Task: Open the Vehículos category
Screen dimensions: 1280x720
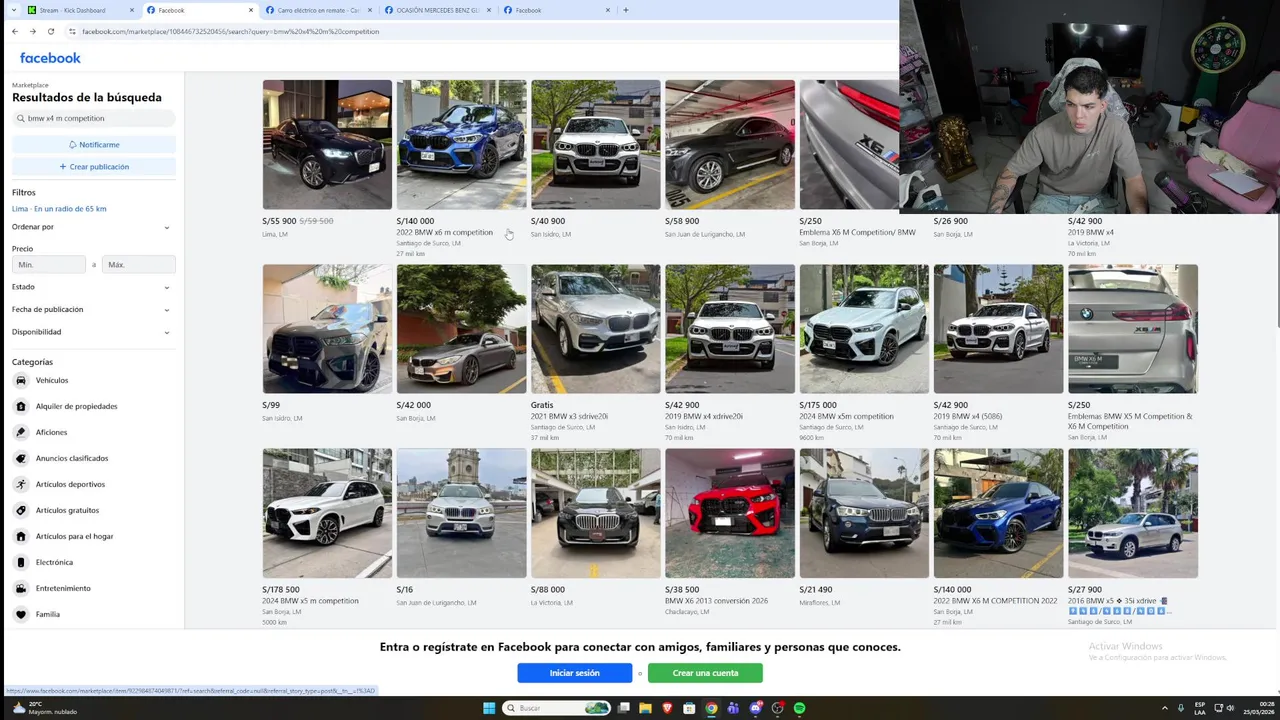Action: [52, 380]
